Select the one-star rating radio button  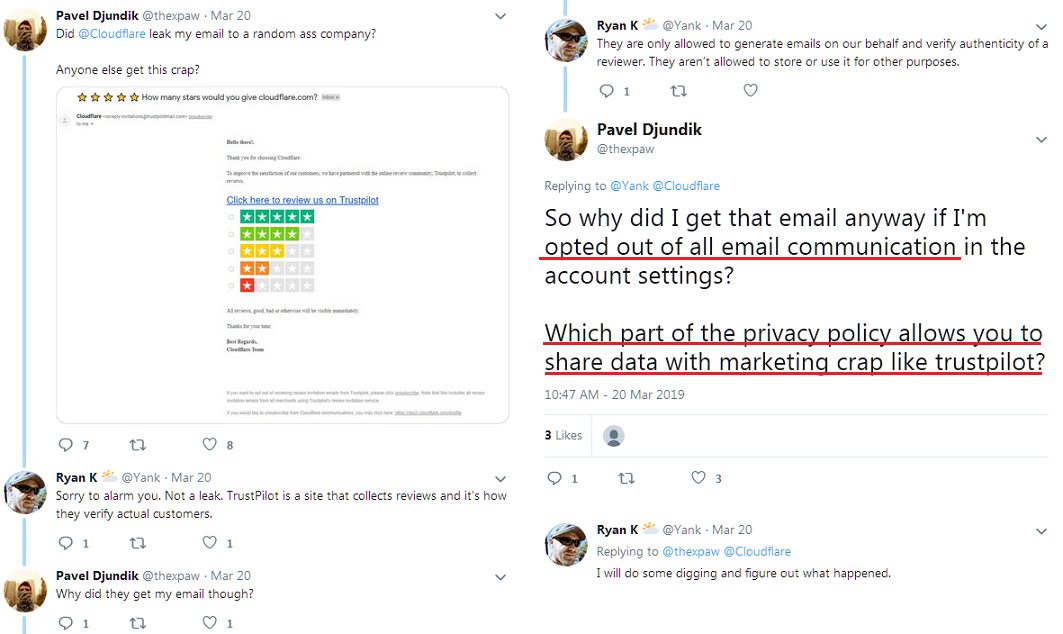pos(232,286)
